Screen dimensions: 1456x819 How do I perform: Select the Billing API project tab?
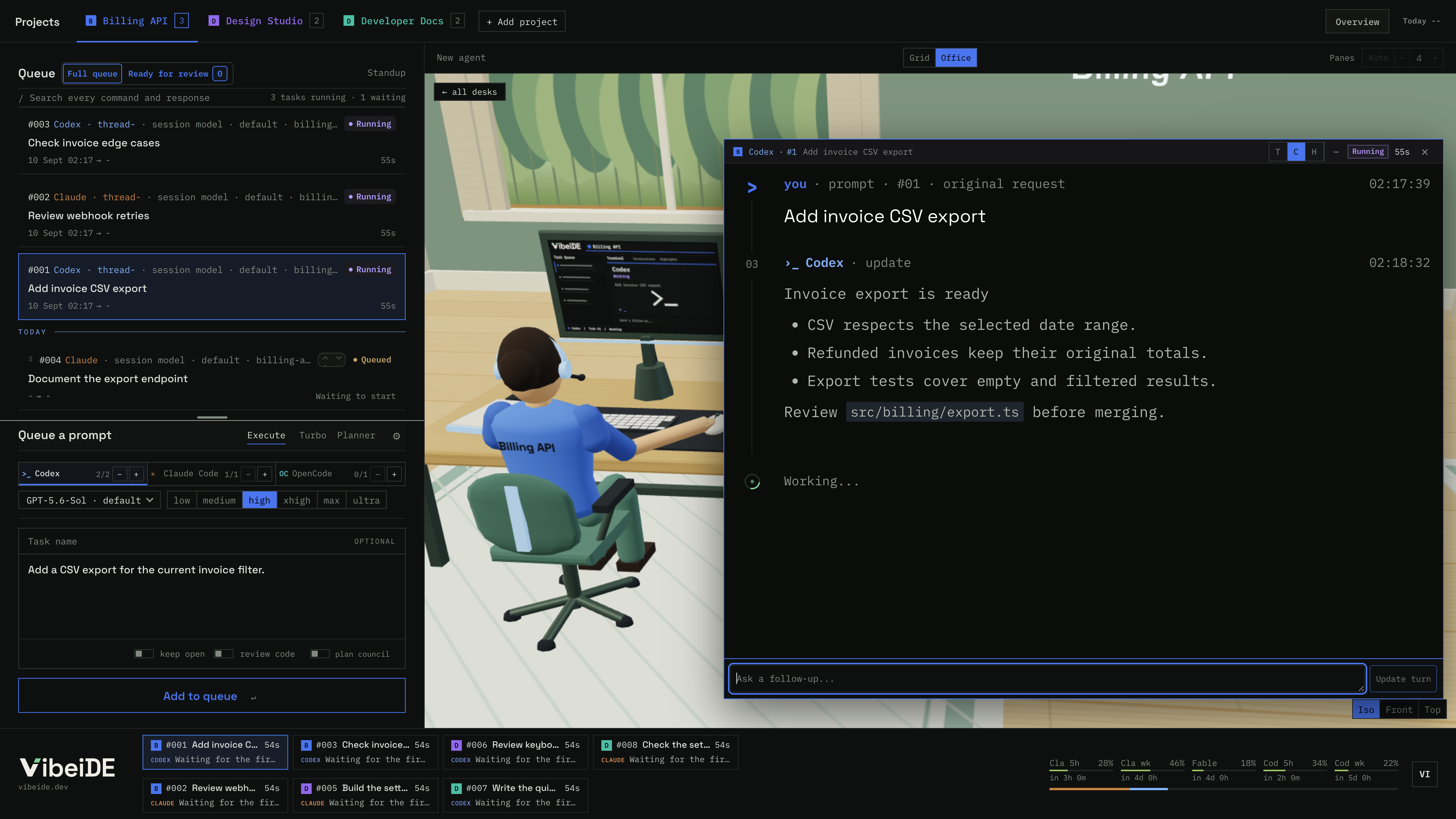pos(137,21)
